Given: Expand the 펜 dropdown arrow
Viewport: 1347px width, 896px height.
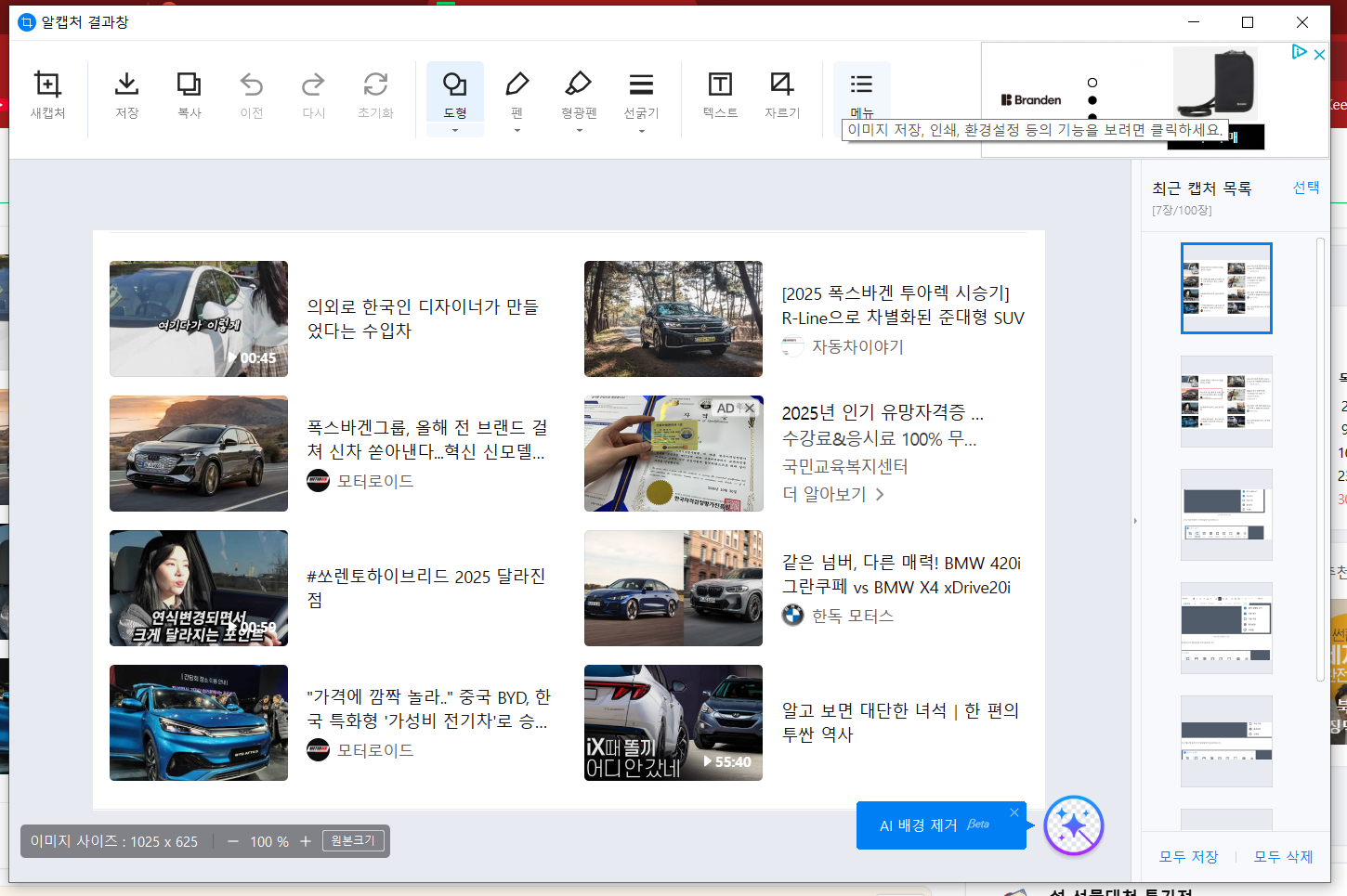Looking at the screenshot, I should (517, 131).
